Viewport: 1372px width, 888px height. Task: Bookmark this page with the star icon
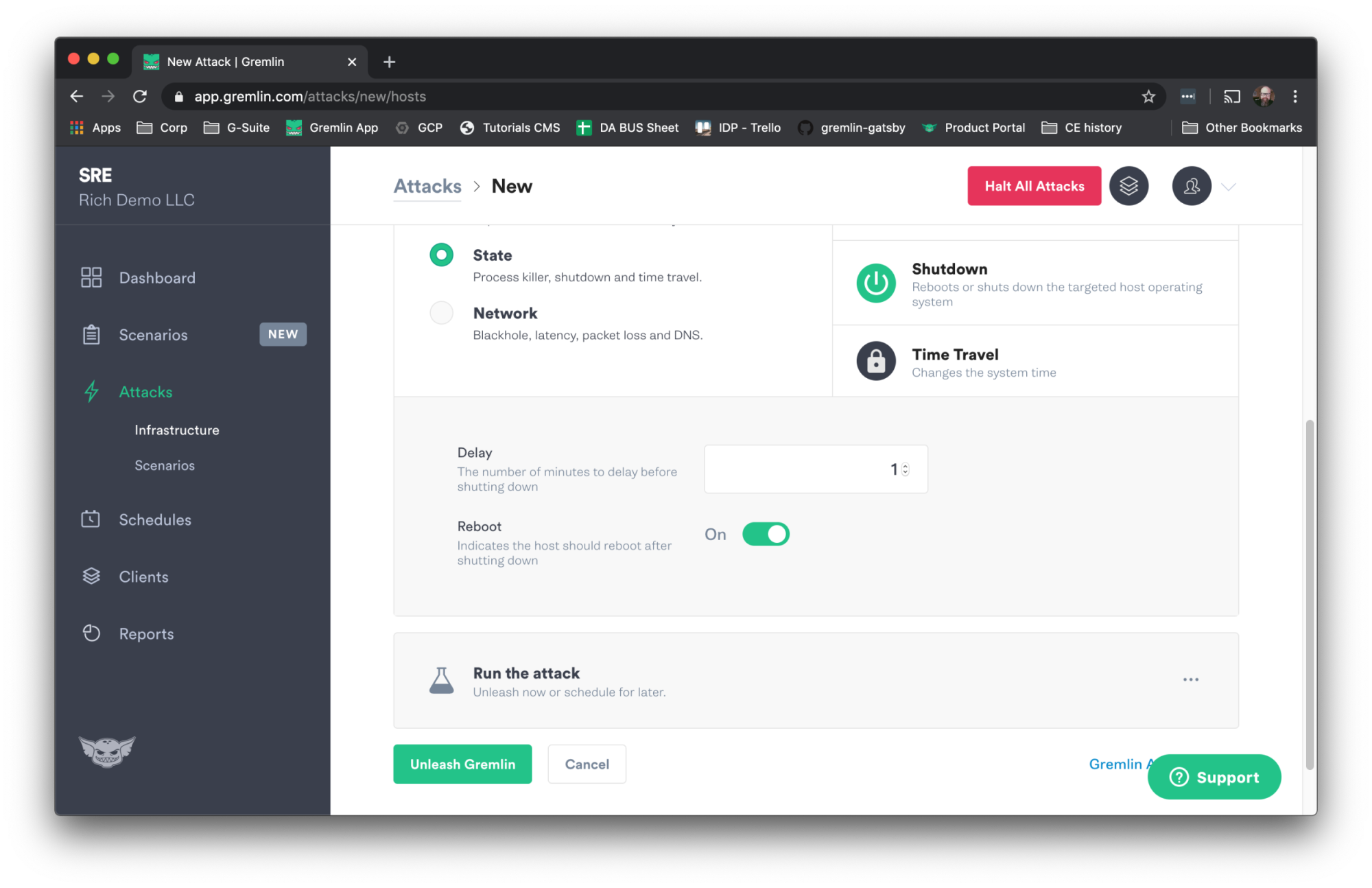pos(1148,97)
